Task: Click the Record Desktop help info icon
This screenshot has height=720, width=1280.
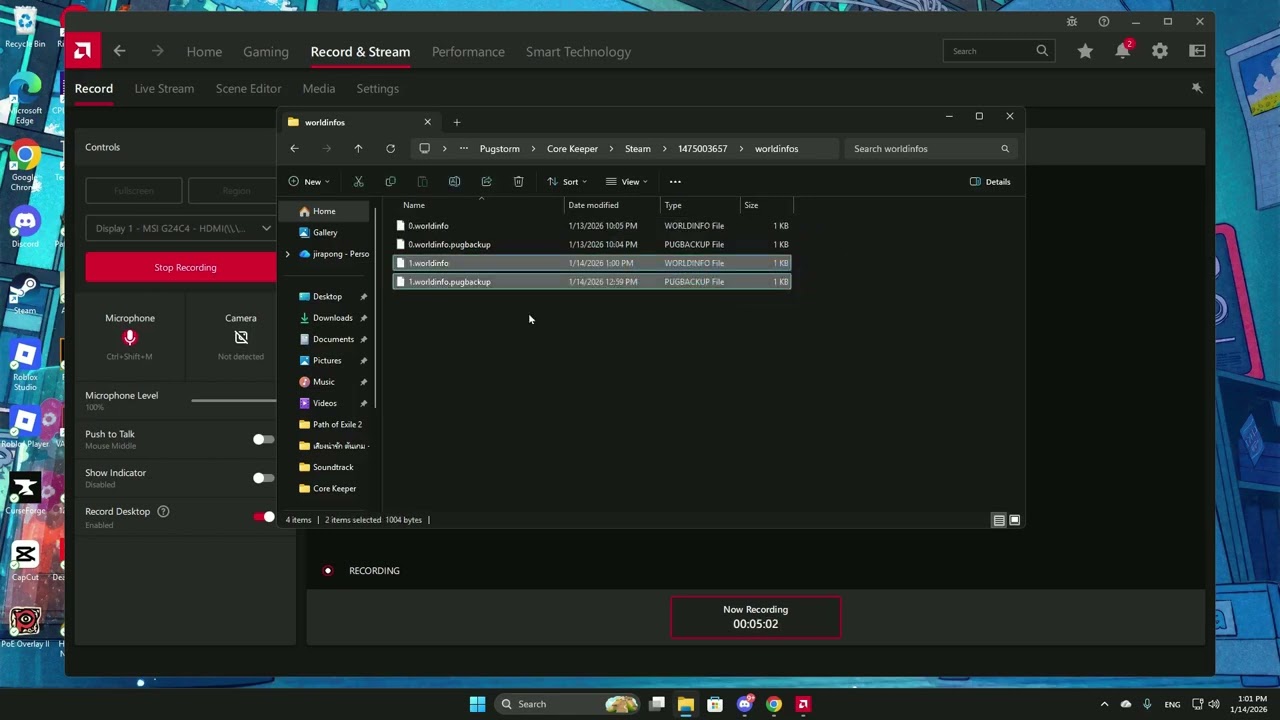Action: coord(163,512)
